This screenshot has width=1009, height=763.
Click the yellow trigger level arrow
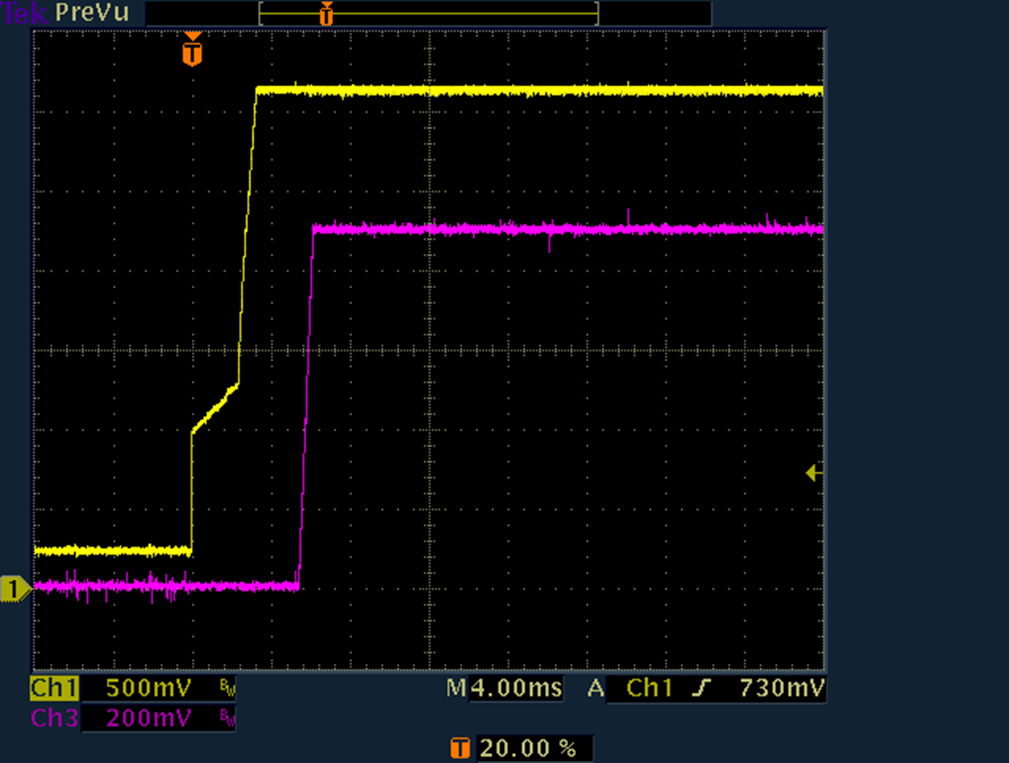(x=814, y=473)
